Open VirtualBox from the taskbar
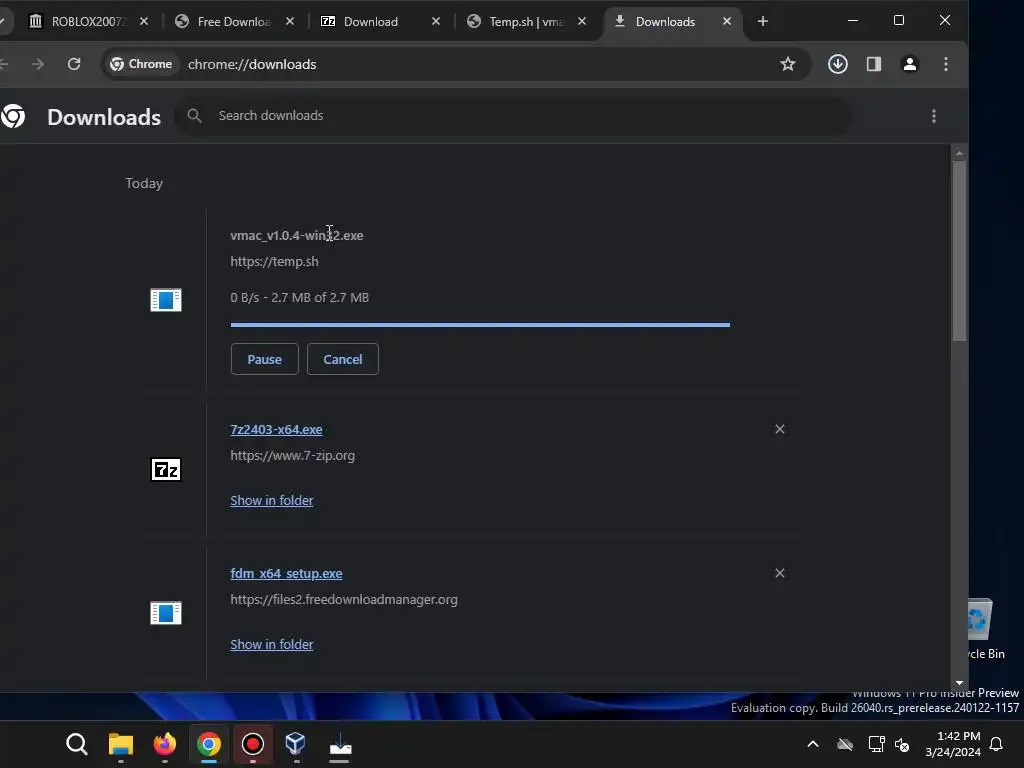This screenshot has height=768, width=1024. (x=296, y=744)
